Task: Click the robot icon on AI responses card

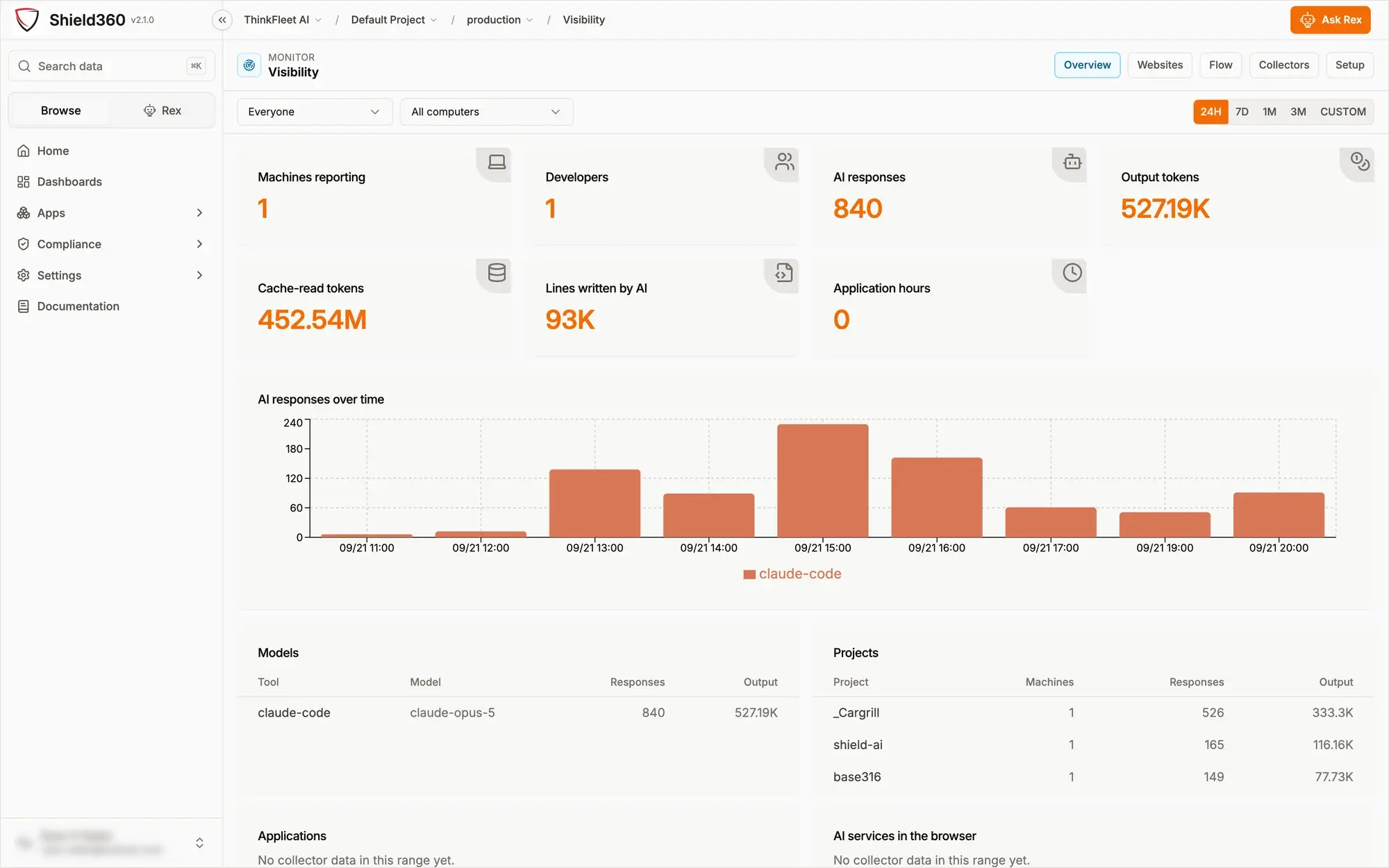Action: click(1072, 162)
